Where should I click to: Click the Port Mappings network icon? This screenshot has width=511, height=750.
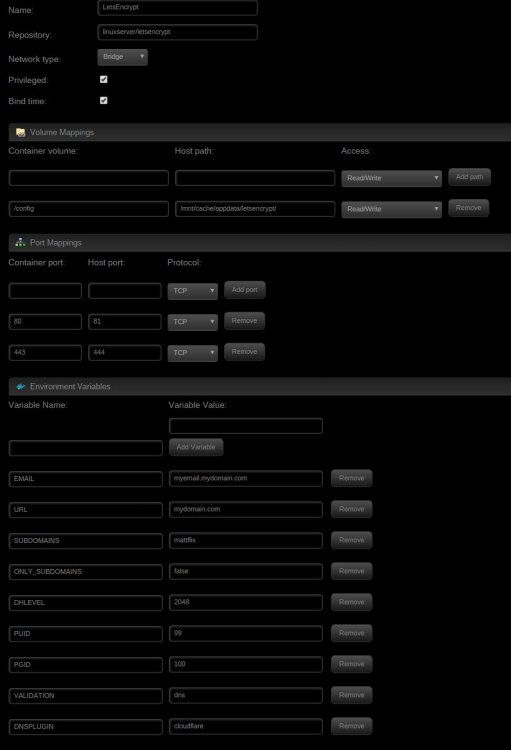20,243
